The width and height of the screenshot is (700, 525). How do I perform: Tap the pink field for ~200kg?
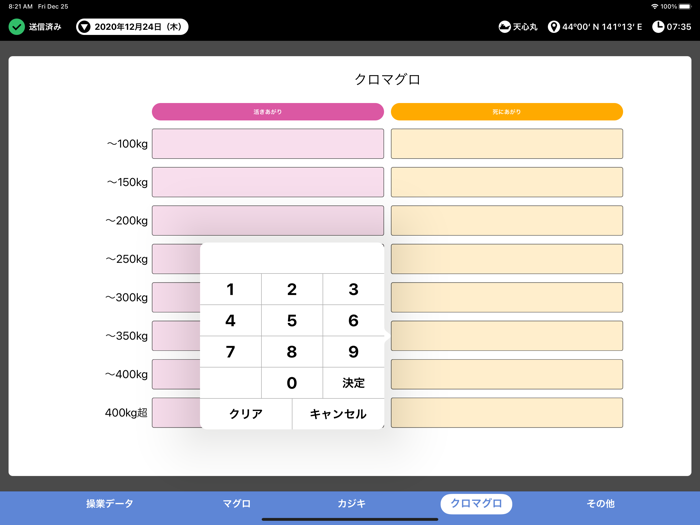point(268,221)
